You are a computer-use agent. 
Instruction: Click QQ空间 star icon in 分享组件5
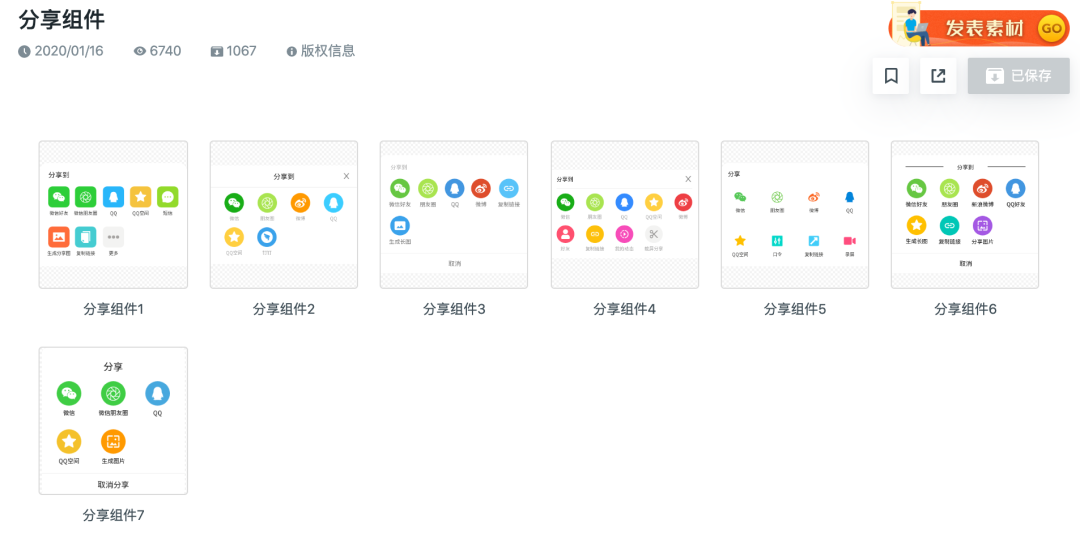coord(740,241)
